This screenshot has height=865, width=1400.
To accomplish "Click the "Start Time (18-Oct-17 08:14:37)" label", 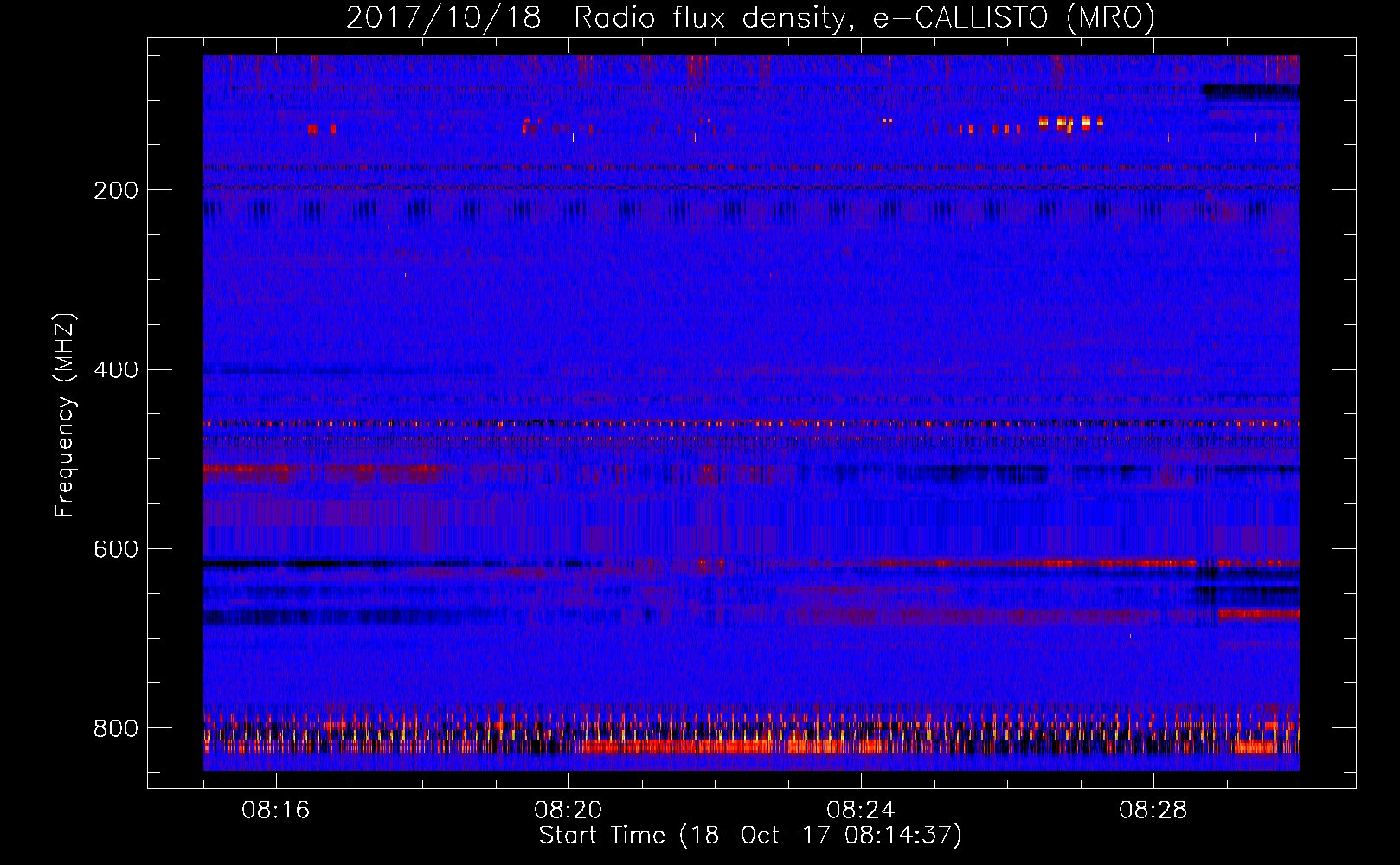I will 750,835.
